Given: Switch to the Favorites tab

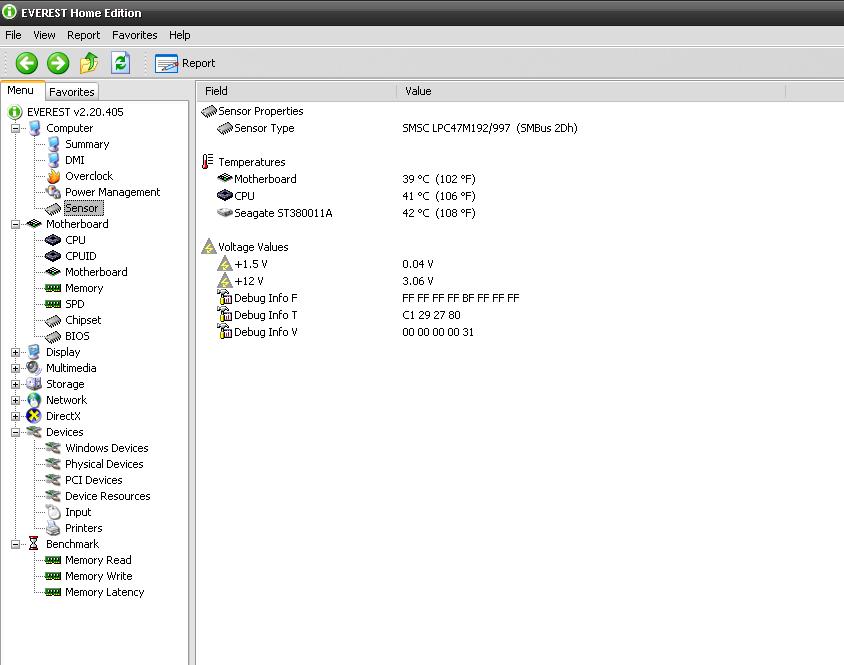Looking at the screenshot, I should click(x=72, y=92).
